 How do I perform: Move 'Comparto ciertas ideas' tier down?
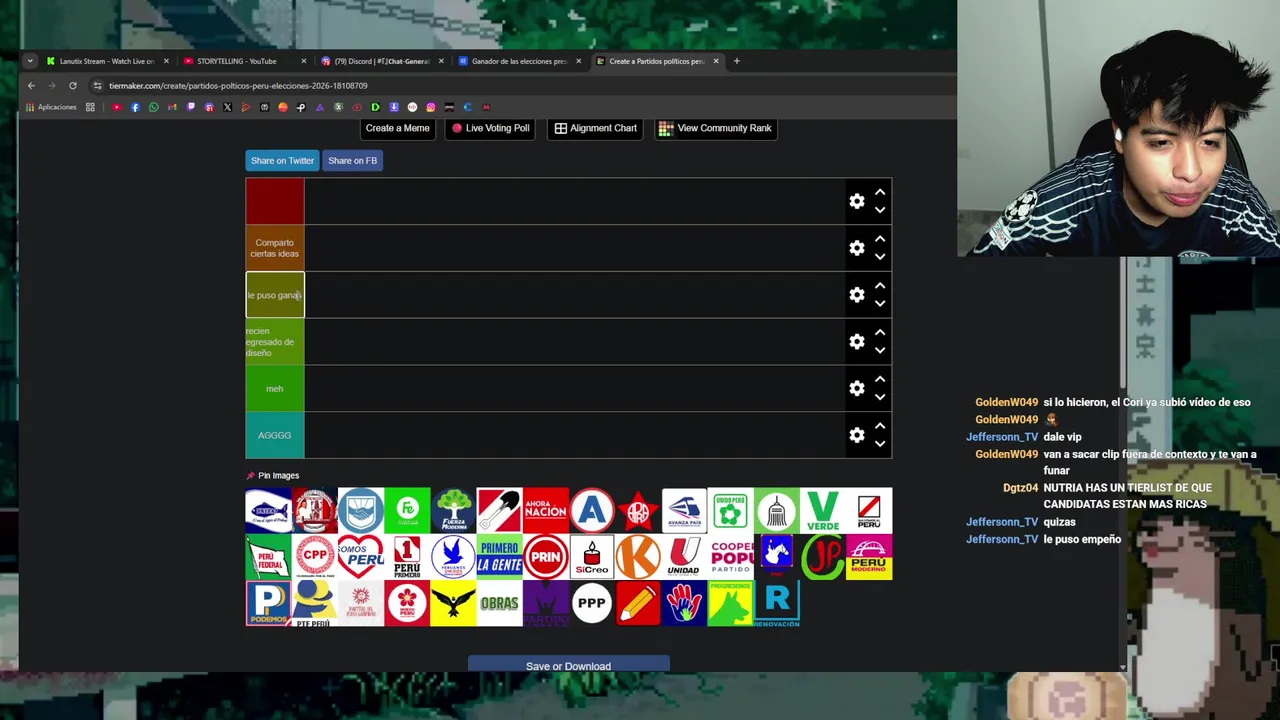[880, 257]
